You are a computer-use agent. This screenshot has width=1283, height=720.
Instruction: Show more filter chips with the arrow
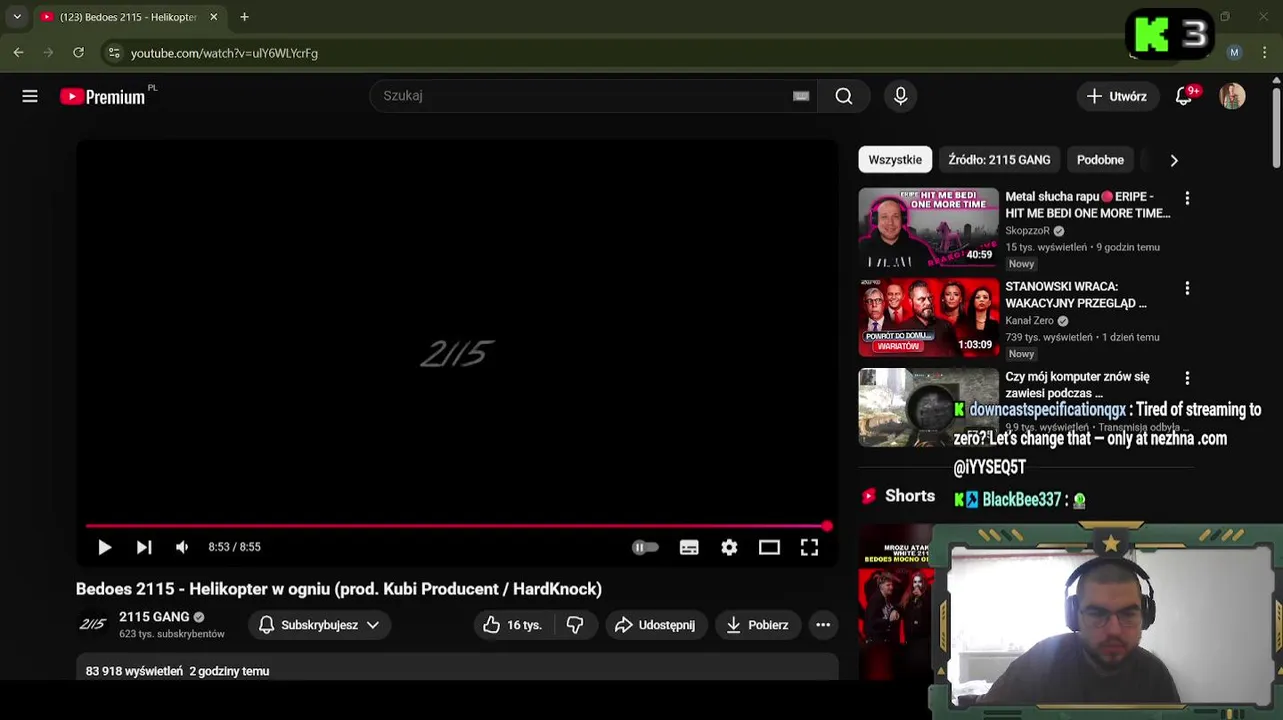(1174, 160)
